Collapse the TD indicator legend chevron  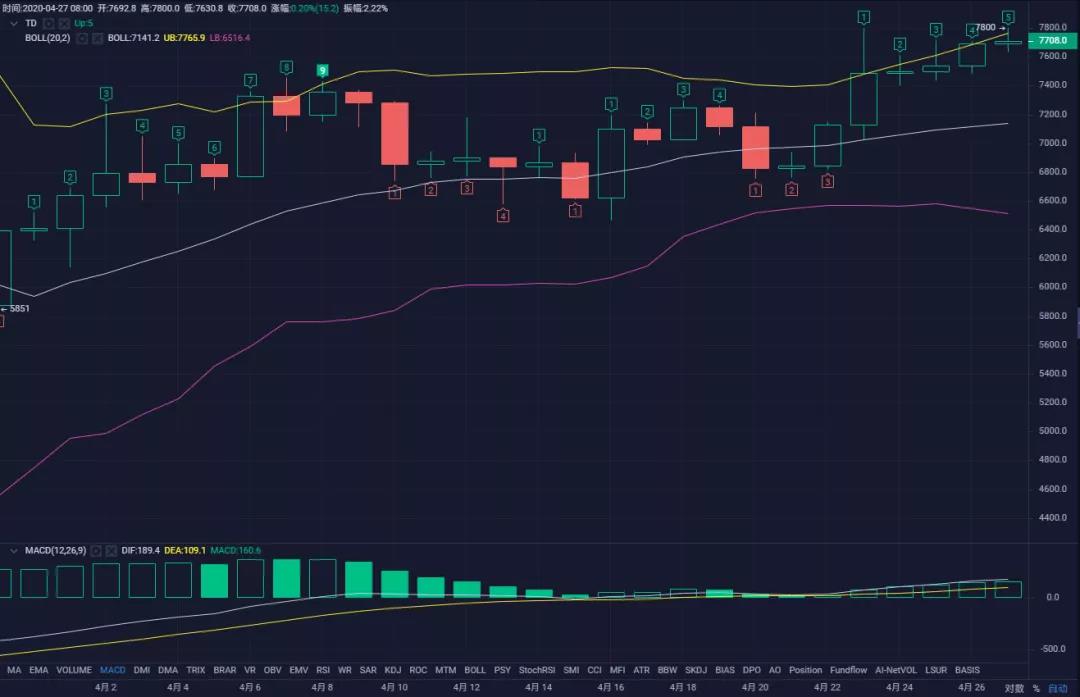tap(14, 23)
